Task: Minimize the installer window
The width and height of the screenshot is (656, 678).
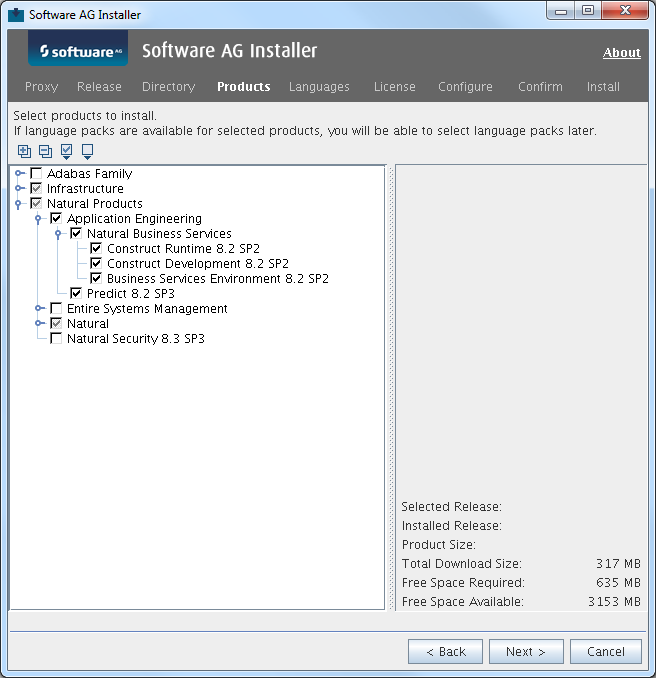Action: (x=561, y=10)
